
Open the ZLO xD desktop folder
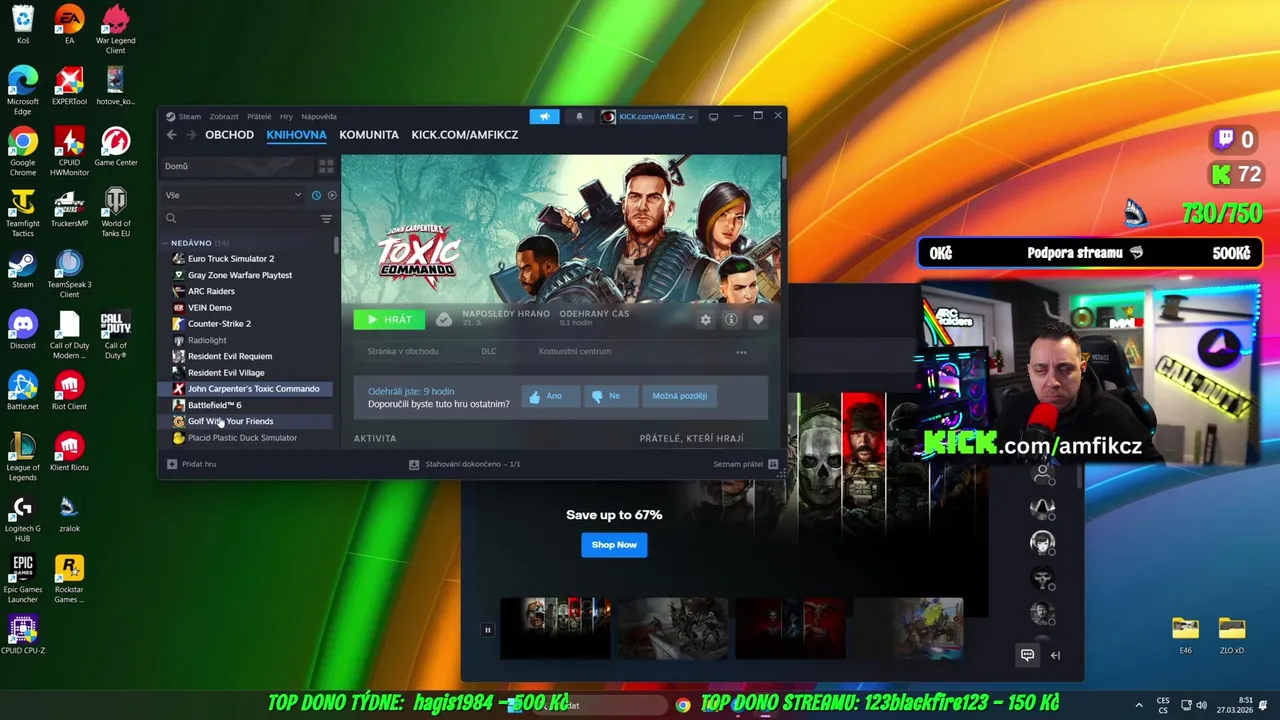(x=1232, y=636)
